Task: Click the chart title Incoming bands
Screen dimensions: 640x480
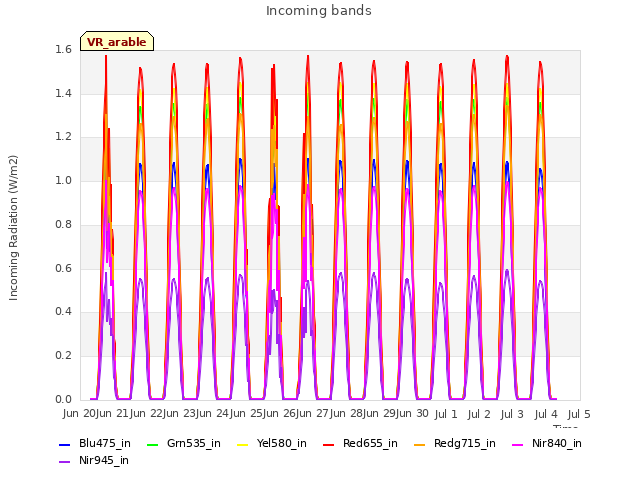Action: 319,11
